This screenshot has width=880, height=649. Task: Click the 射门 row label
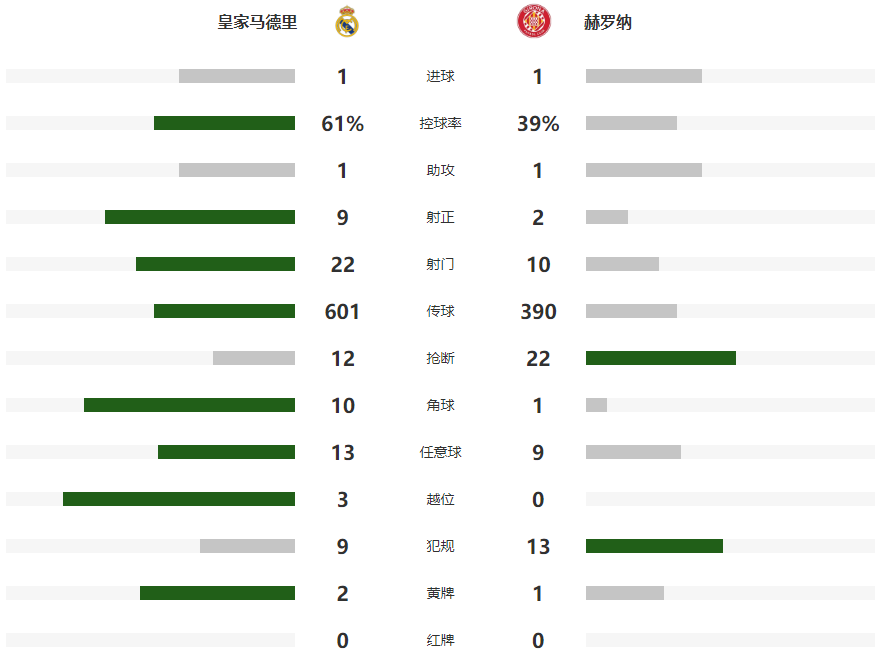440,265
